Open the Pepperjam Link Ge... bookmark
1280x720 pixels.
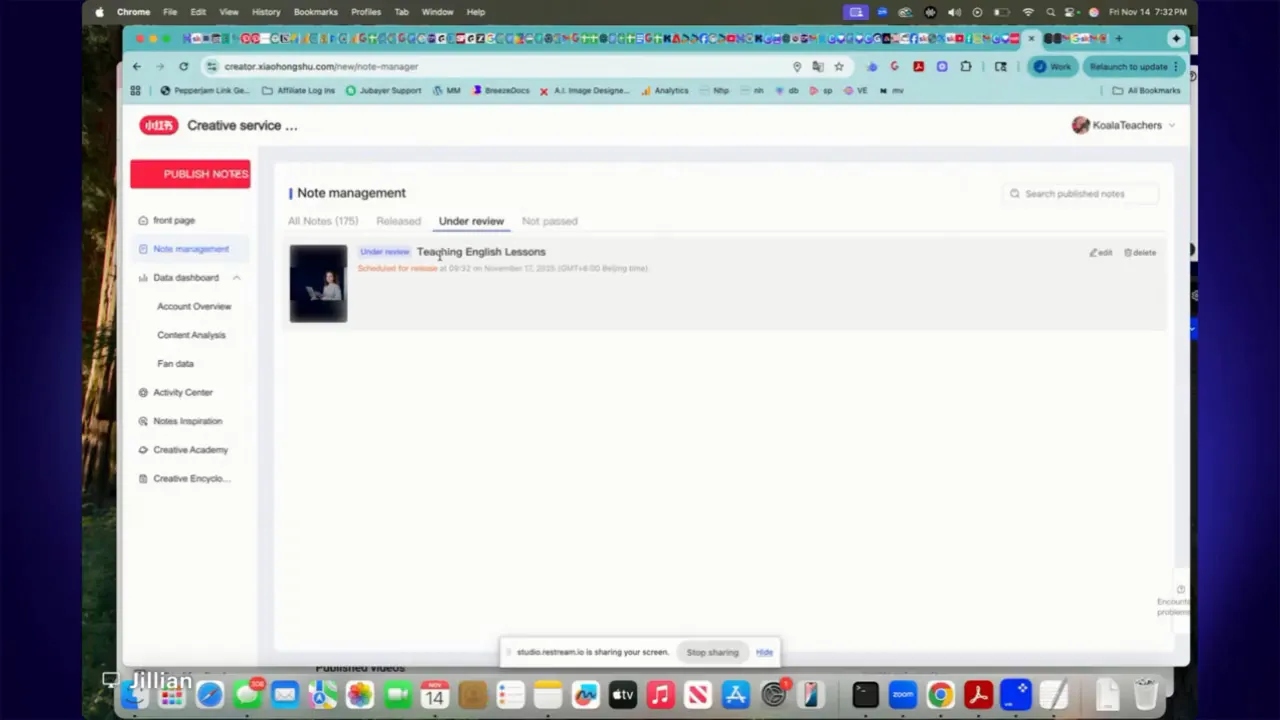205,91
